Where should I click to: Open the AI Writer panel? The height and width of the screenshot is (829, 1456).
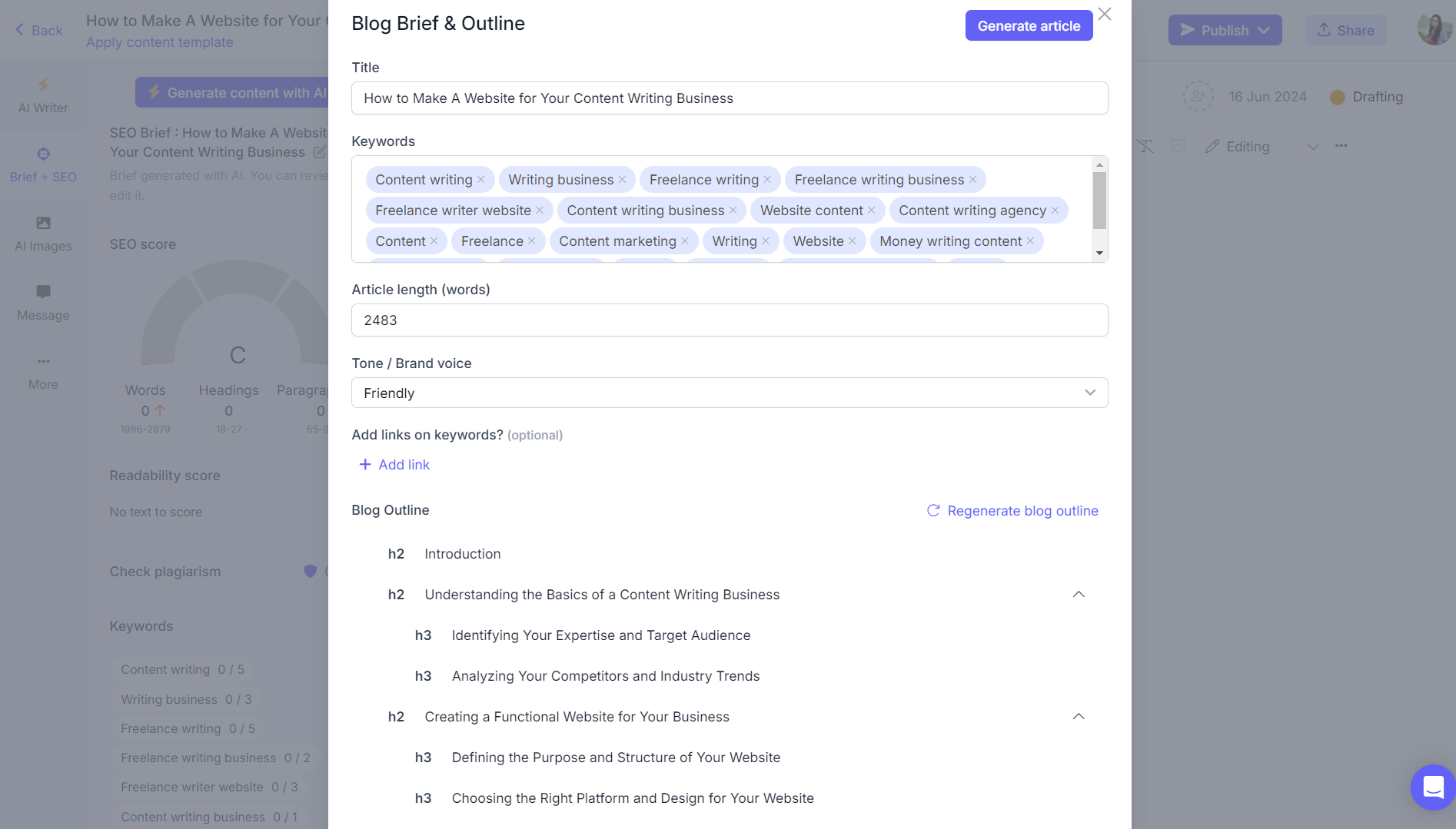pyautogui.click(x=43, y=95)
